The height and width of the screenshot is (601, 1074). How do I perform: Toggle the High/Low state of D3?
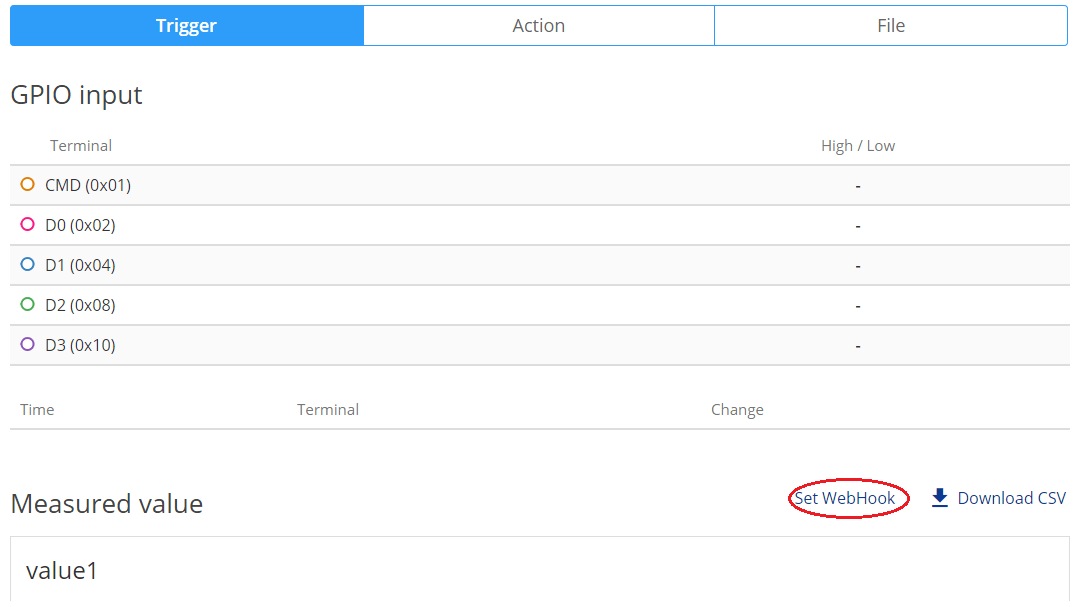[857, 345]
